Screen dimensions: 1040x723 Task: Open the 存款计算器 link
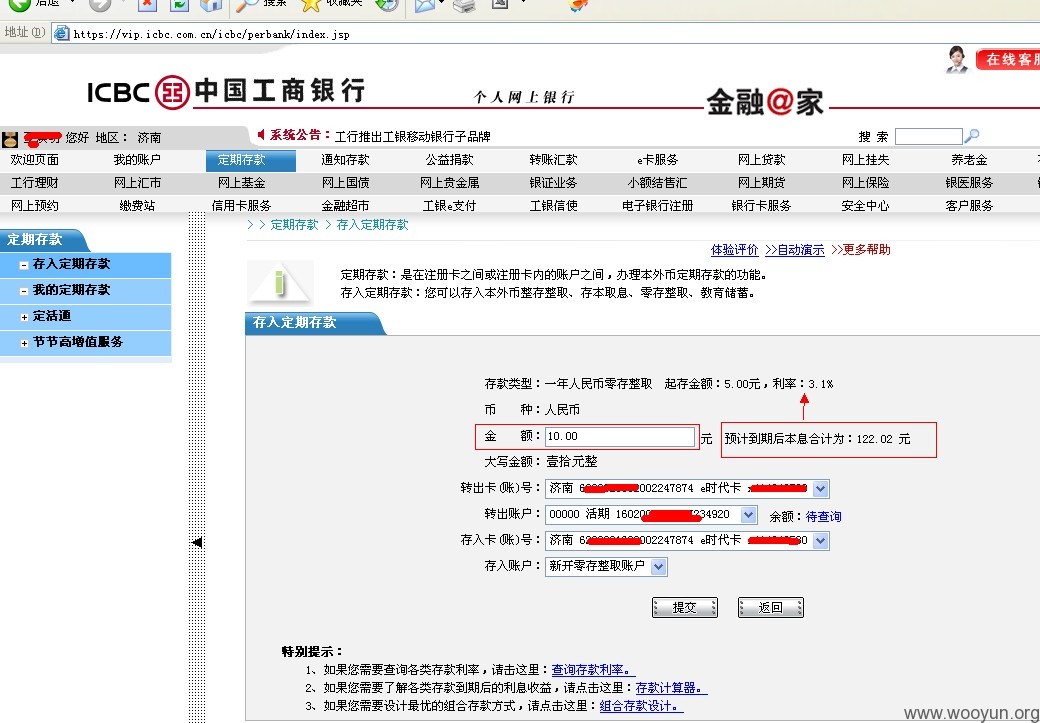tap(671, 688)
